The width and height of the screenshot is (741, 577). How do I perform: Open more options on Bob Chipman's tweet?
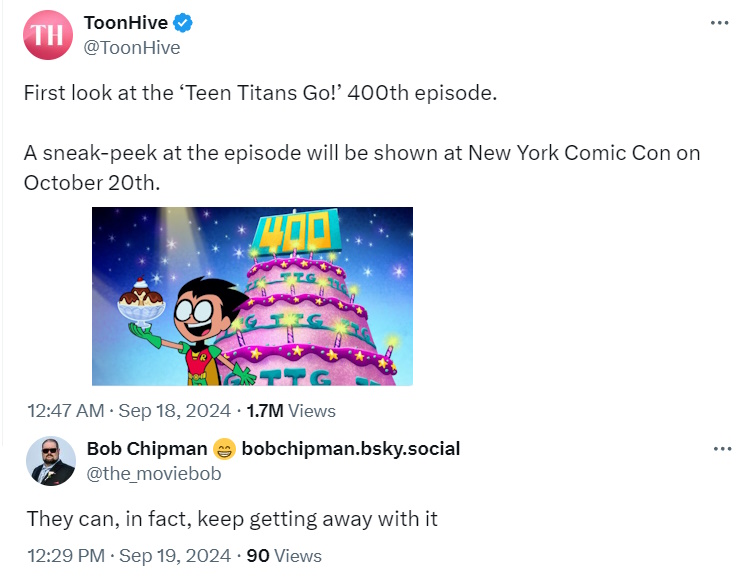point(722,449)
